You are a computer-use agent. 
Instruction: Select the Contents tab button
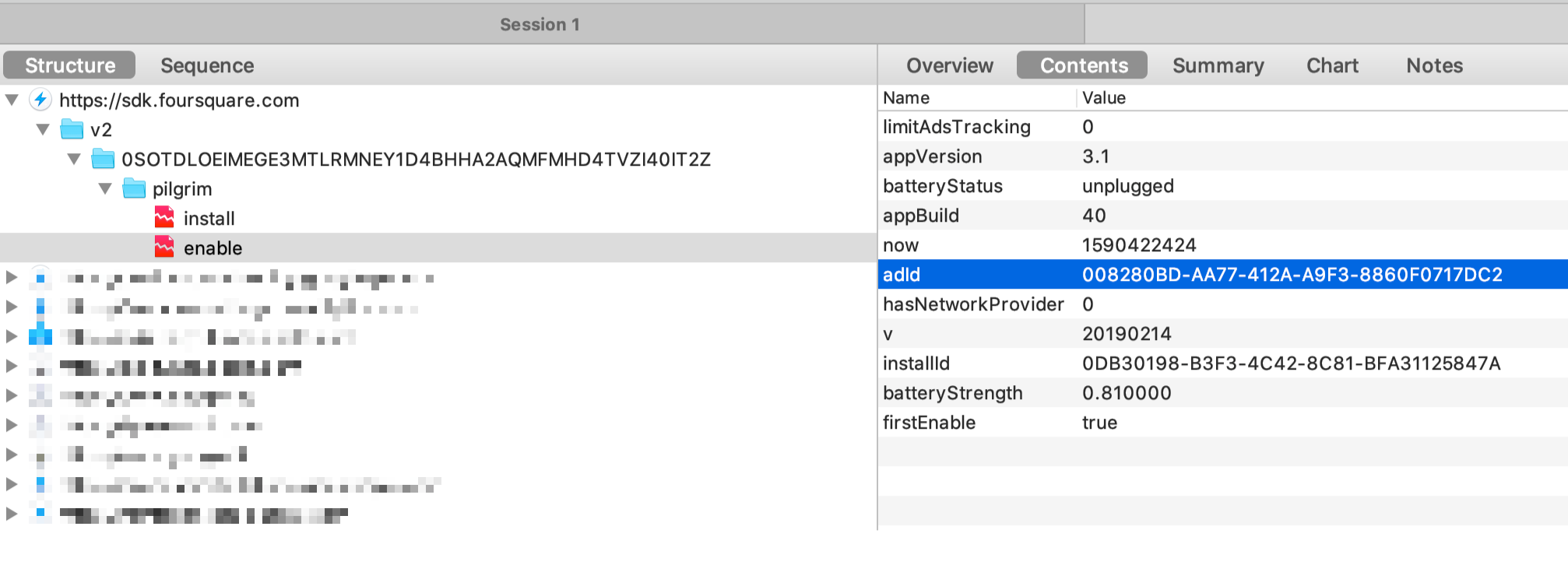1083,65
